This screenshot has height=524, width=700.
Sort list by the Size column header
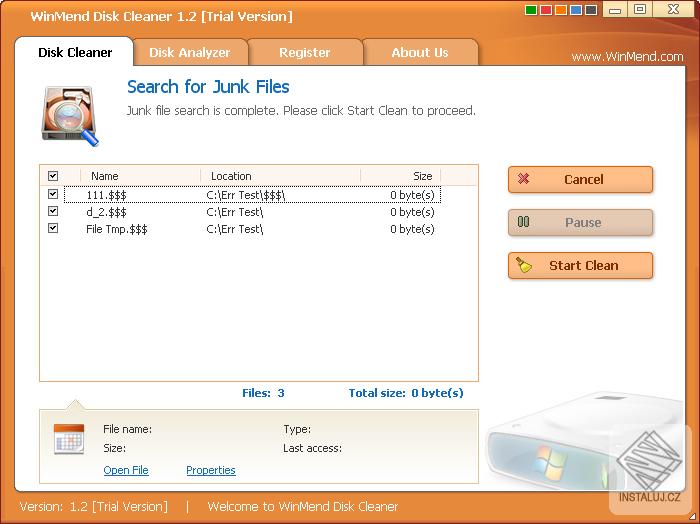[400, 176]
